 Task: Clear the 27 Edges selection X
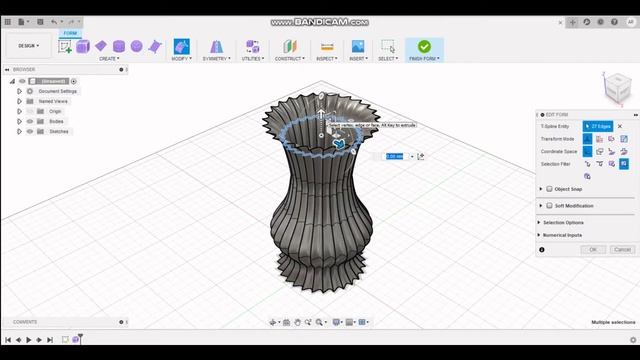620,127
